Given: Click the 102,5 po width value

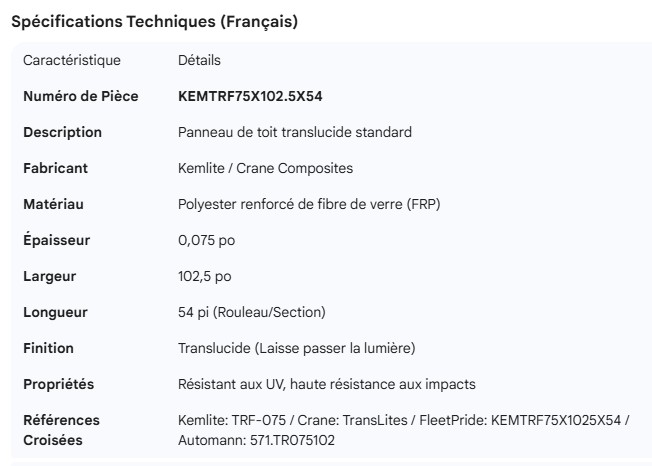Looking at the screenshot, I should pos(203,276).
